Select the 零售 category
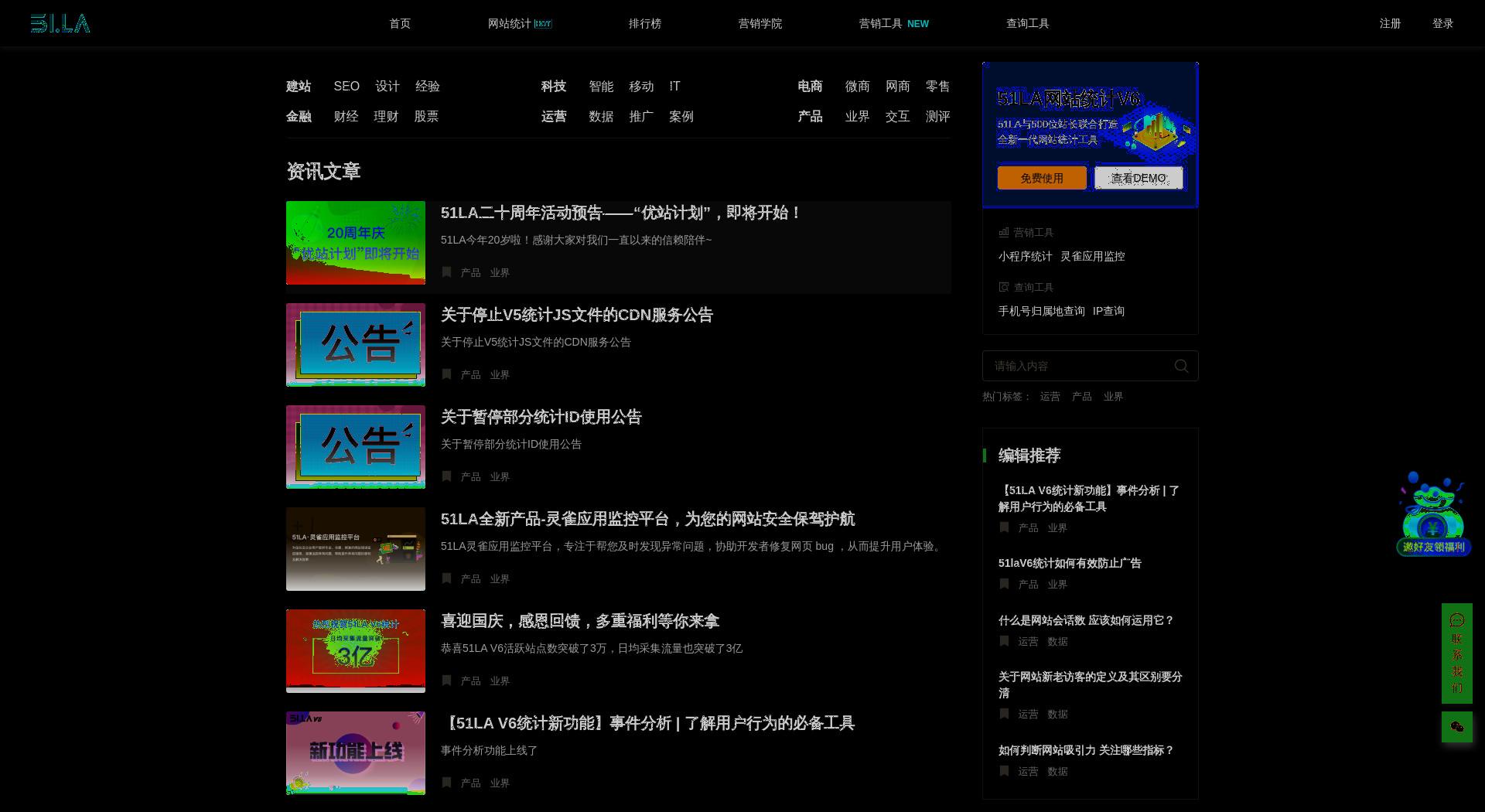Image resolution: width=1485 pixels, height=812 pixels. click(938, 86)
